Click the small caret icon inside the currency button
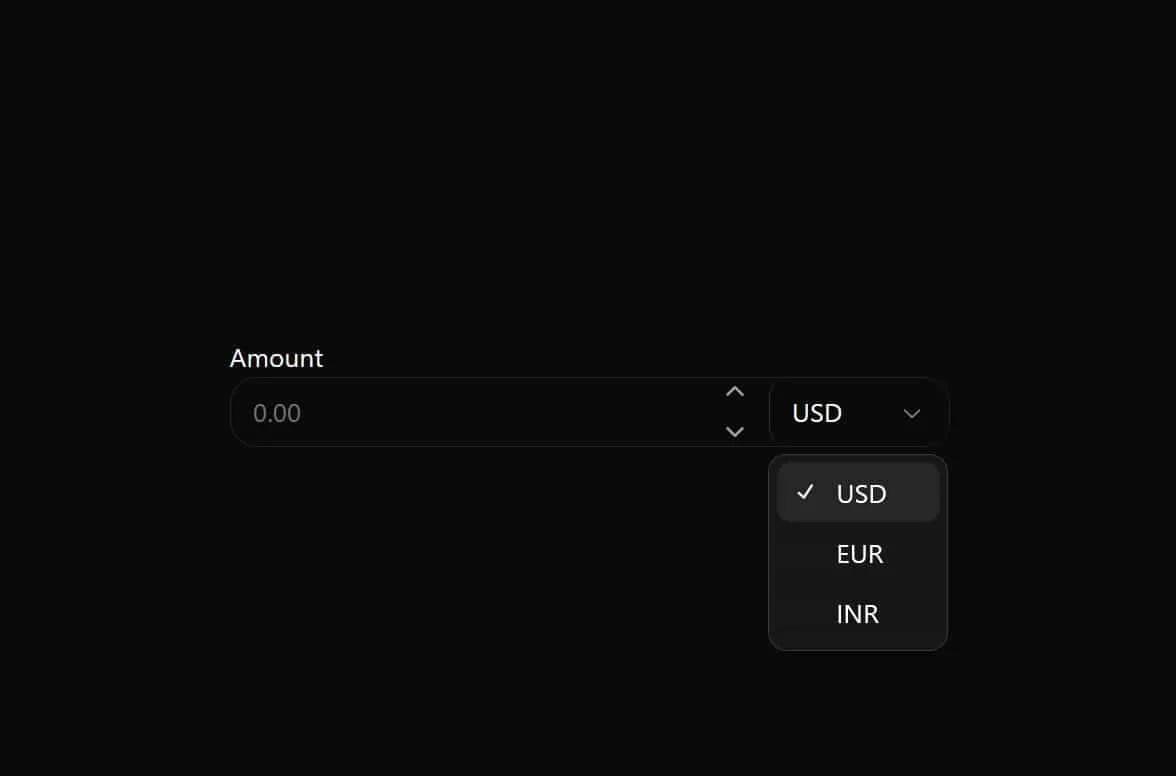Screen dimensions: 1176x776 [x=911, y=413]
